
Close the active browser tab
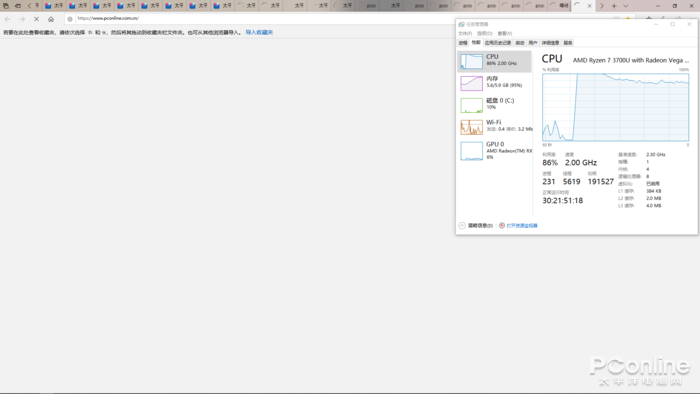tap(589, 6)
